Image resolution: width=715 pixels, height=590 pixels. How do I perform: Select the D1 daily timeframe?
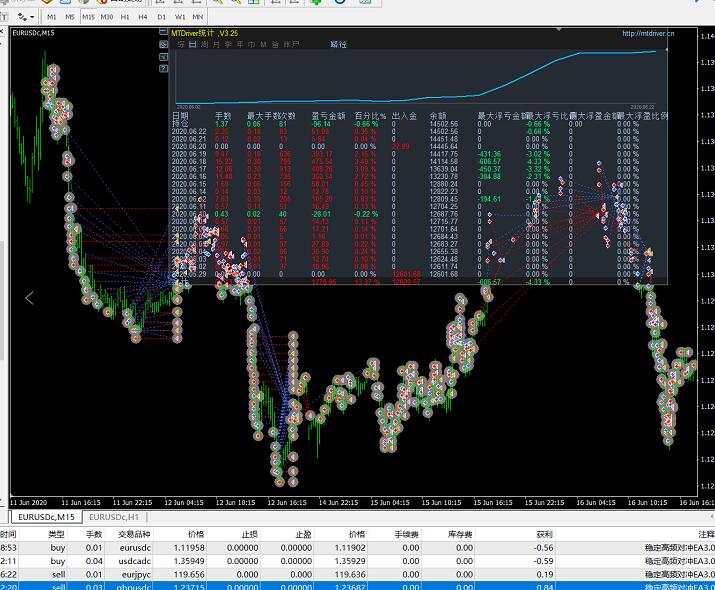[161, 17]
